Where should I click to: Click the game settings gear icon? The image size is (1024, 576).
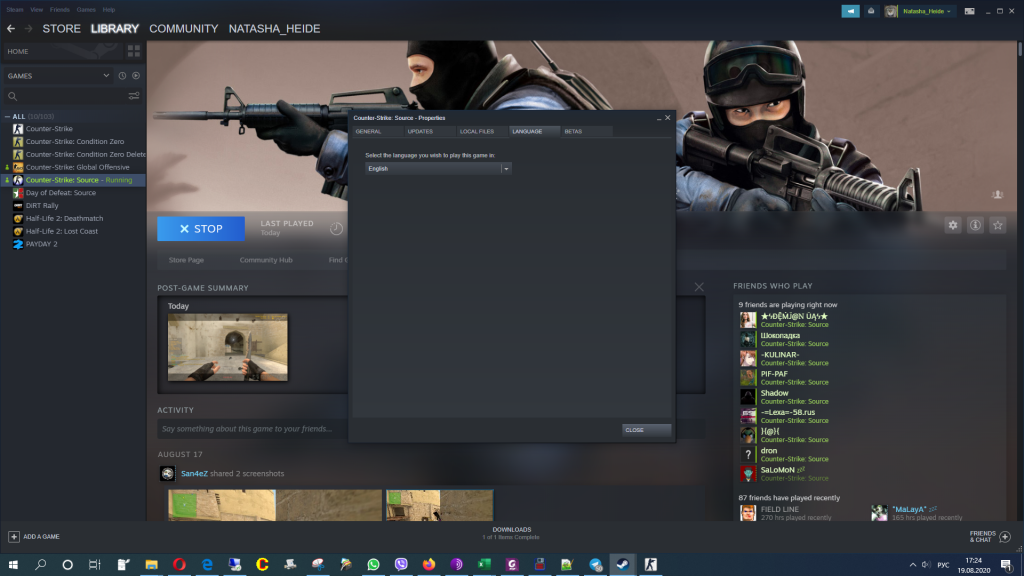click(952, 225)
